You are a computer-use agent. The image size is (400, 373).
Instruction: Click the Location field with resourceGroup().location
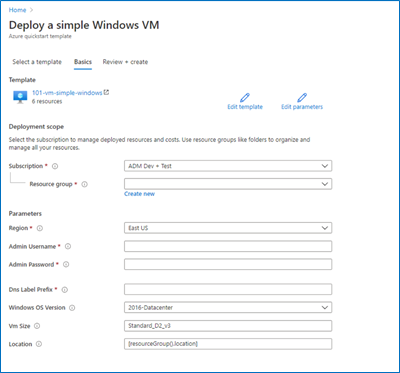pyautogui.click(x=228, y=344)
